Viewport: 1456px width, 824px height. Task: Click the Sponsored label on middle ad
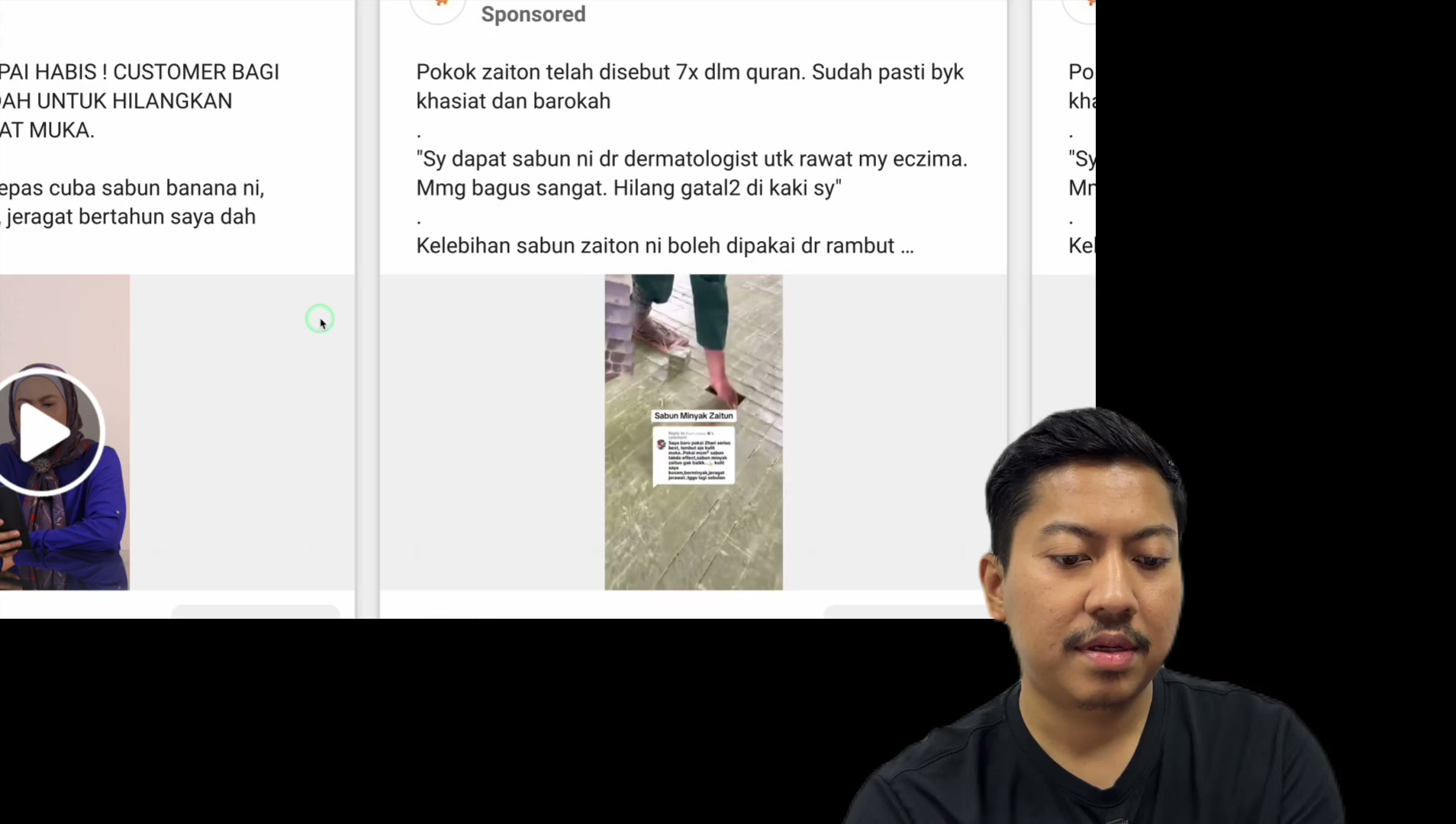[x=533, y=14]
